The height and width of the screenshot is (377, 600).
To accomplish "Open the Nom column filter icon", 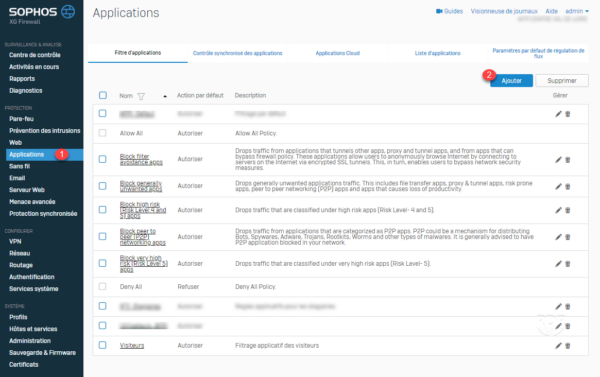I will pyautogui.click(x=141, y=96).
